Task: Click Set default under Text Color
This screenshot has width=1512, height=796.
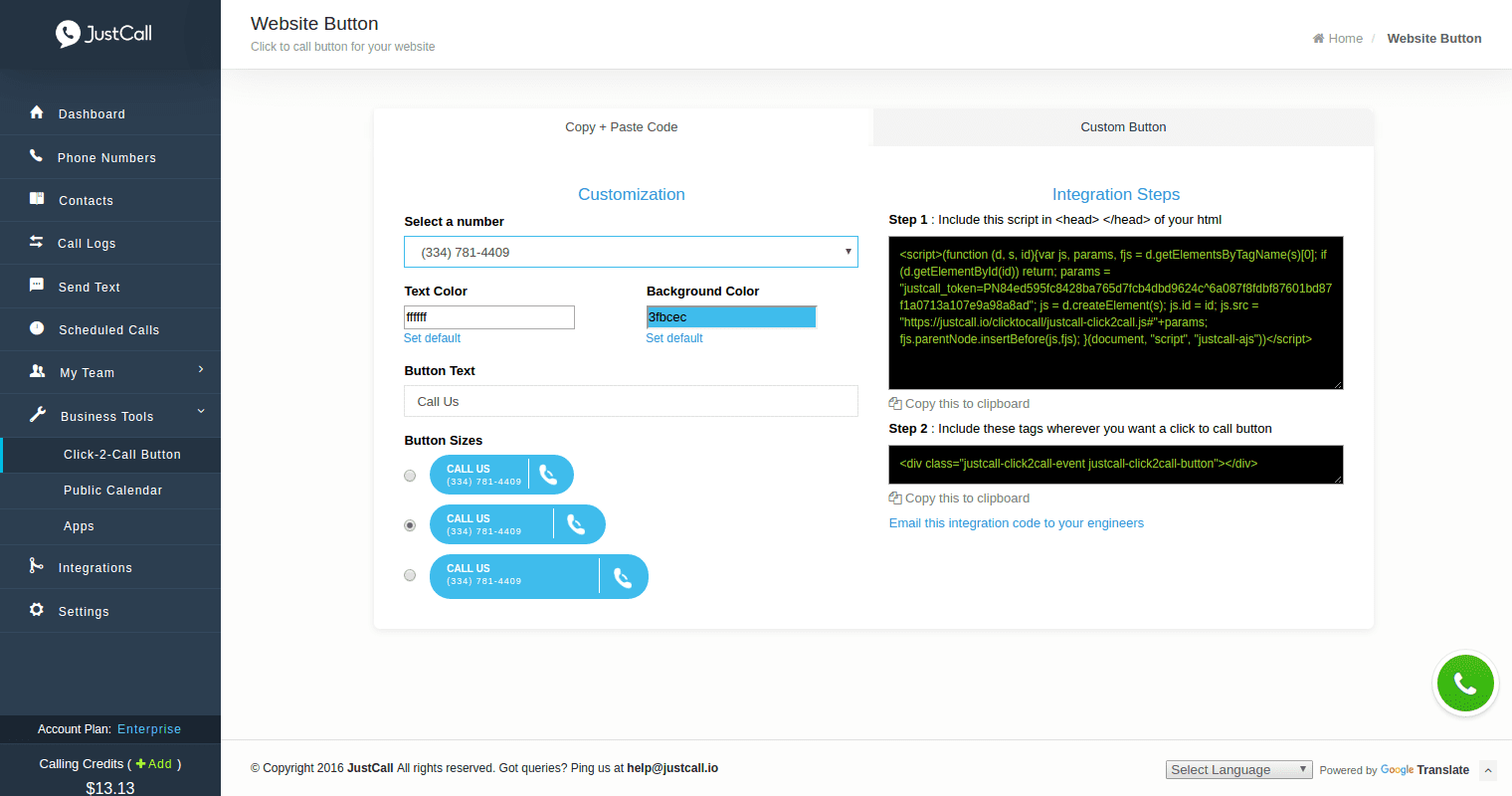Action: tap(432, 338)
